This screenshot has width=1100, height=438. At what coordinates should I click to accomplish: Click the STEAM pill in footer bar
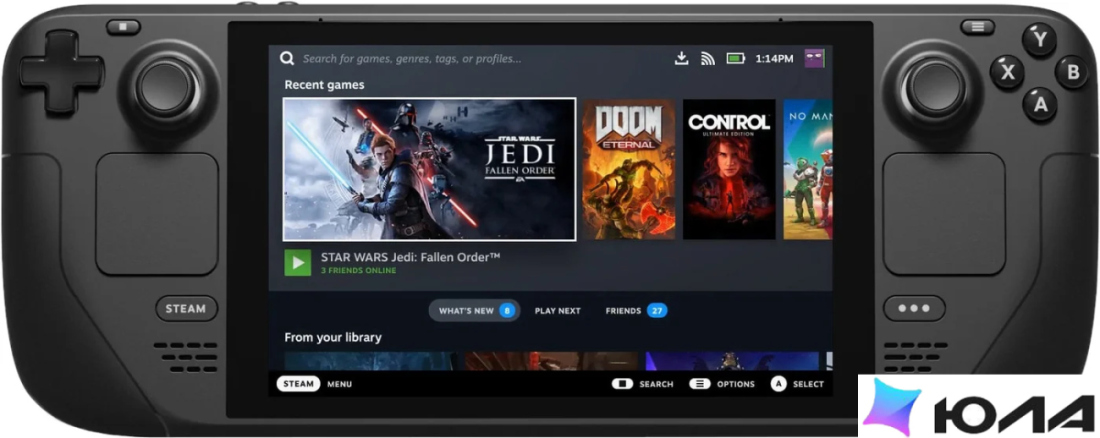(x=298, y=384)
